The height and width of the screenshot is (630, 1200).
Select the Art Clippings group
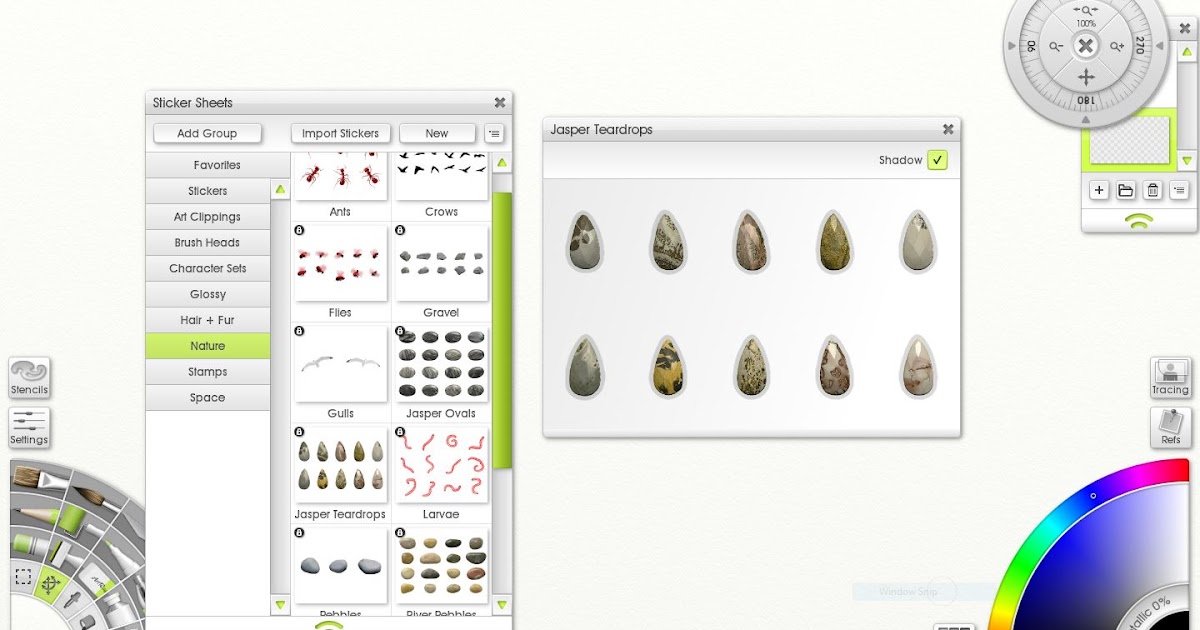point(208,217)
